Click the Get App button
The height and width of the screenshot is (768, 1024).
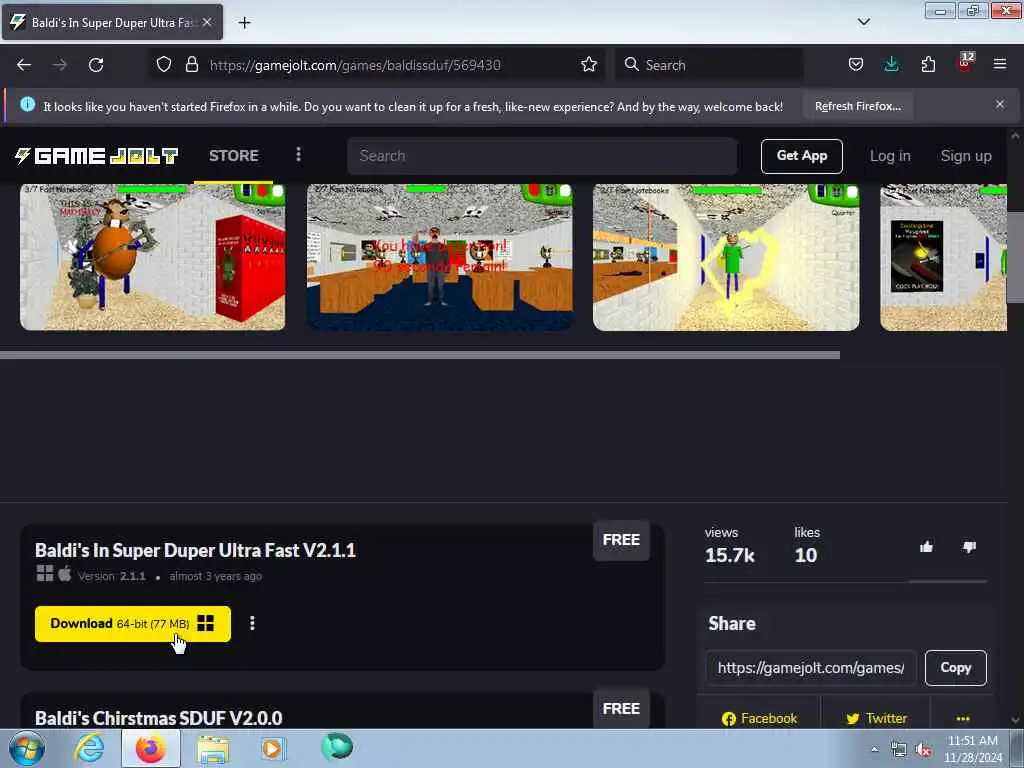tap(801, 156)
